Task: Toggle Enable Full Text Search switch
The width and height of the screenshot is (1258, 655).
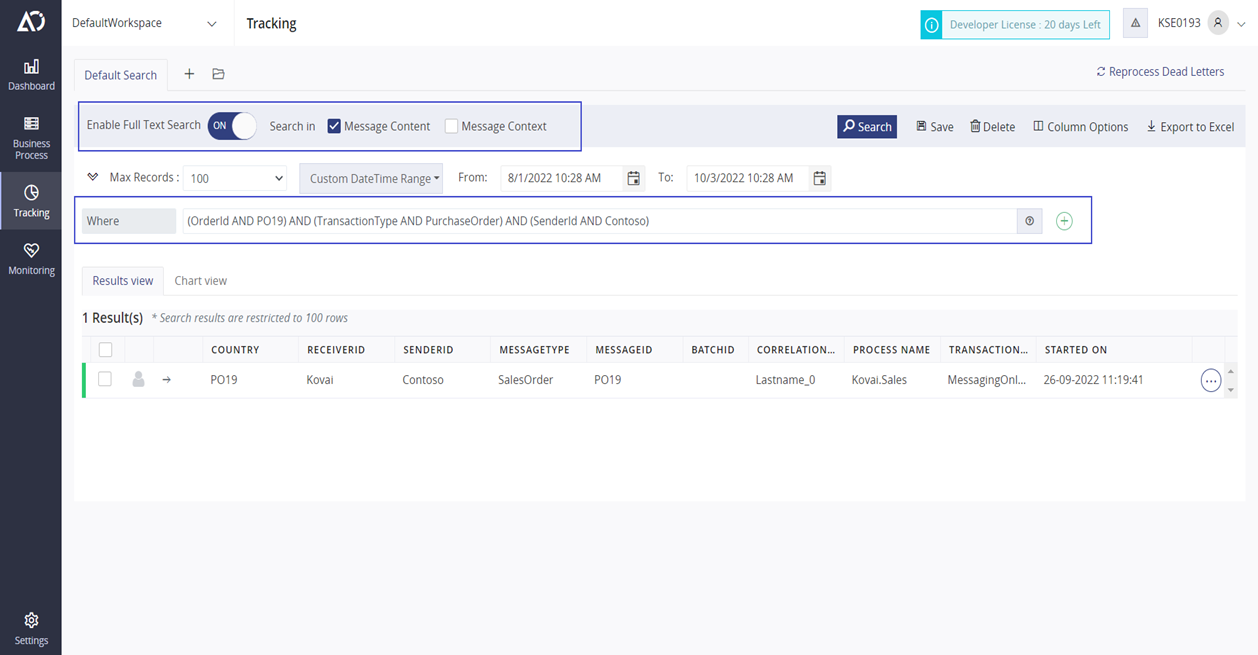Action: point(232,126)
